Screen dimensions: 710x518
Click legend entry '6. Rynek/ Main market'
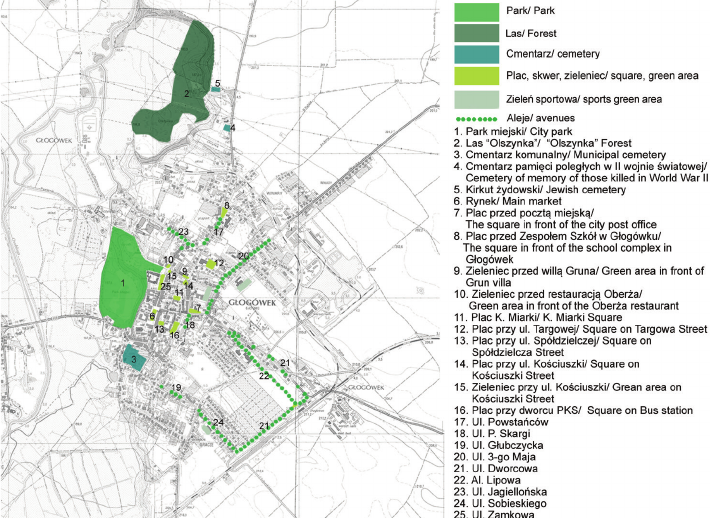click(x=508, y=201)
